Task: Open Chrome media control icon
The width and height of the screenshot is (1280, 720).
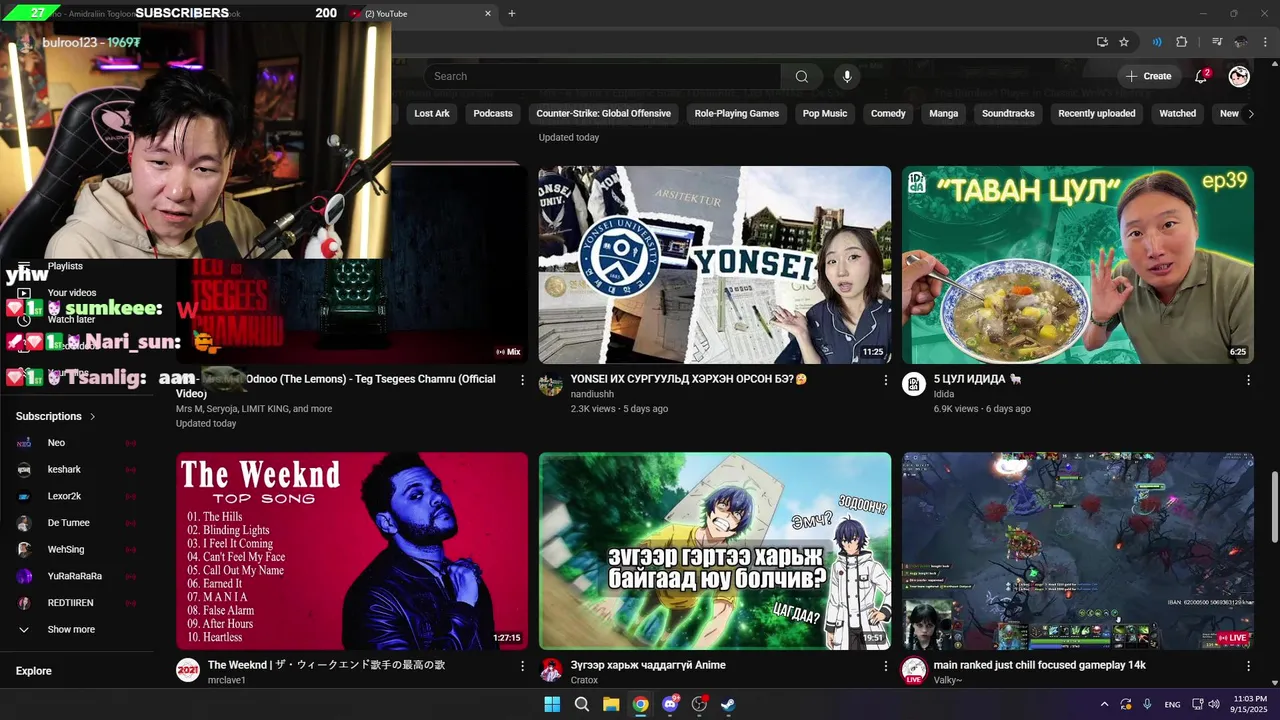Action: 1217,42
